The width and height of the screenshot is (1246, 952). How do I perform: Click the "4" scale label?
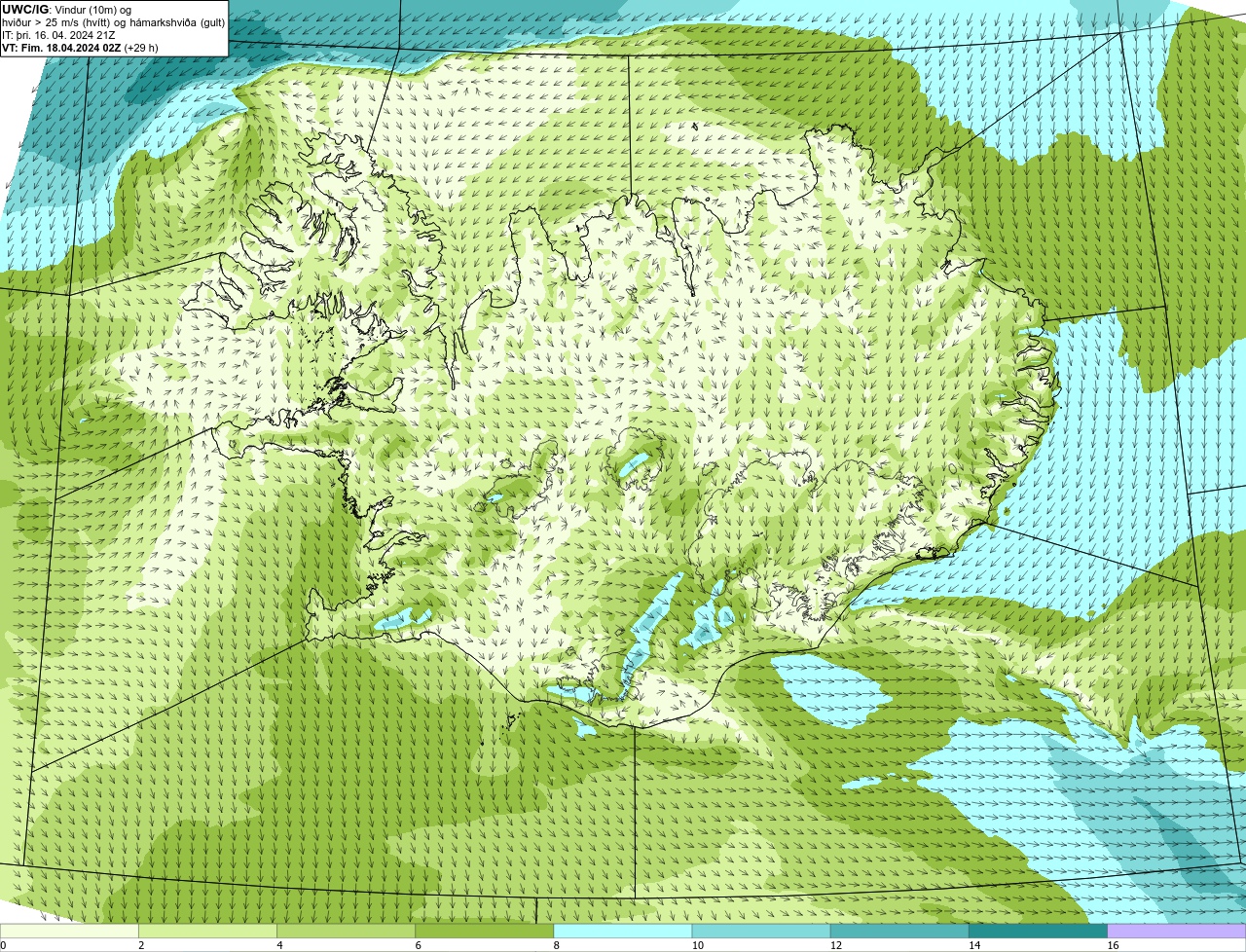[279, 945]
